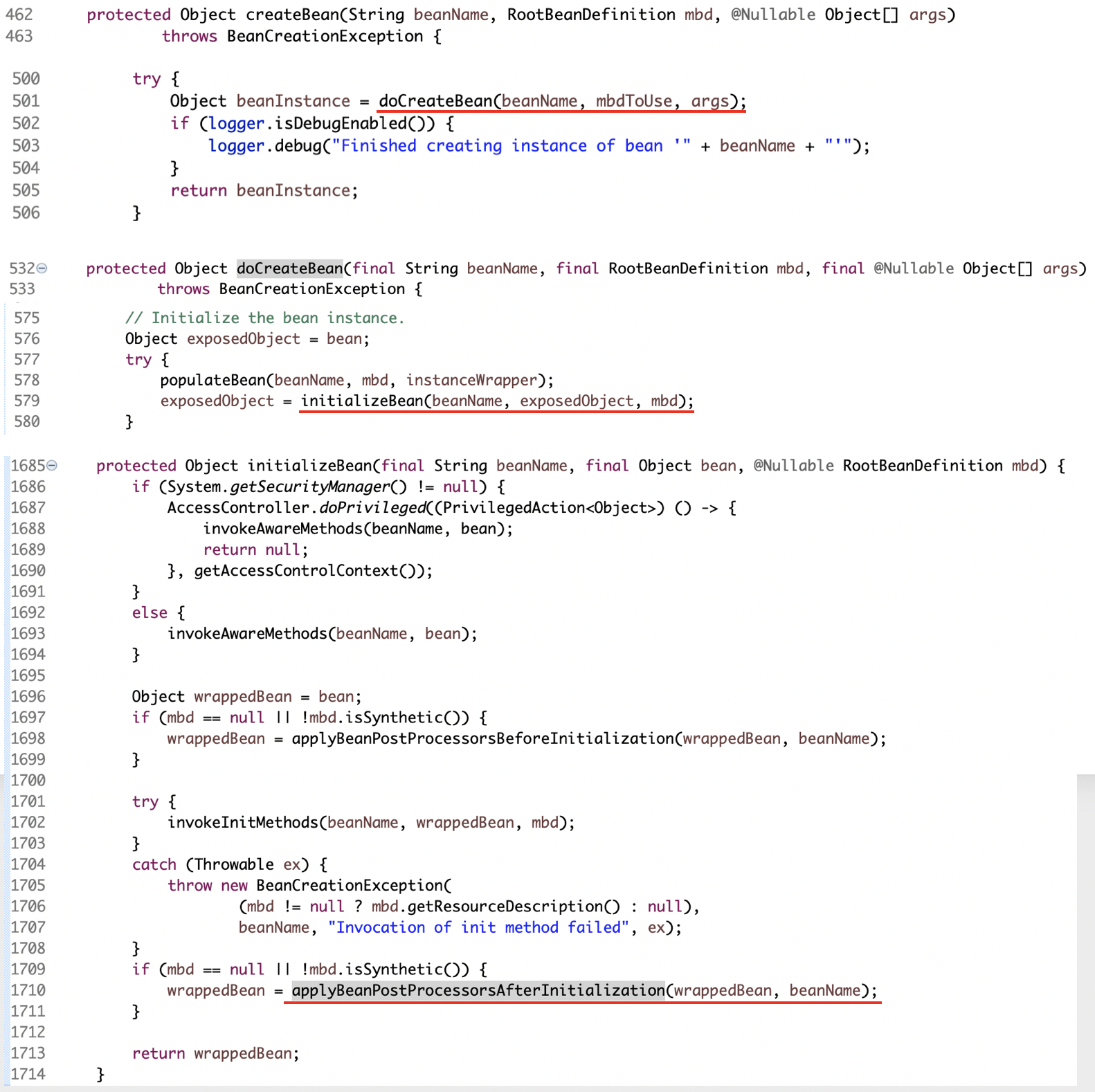This screenshot has width=1095, height=1092.
Task: Click line number 1700 in the gutter
Action: click(28, 781)
